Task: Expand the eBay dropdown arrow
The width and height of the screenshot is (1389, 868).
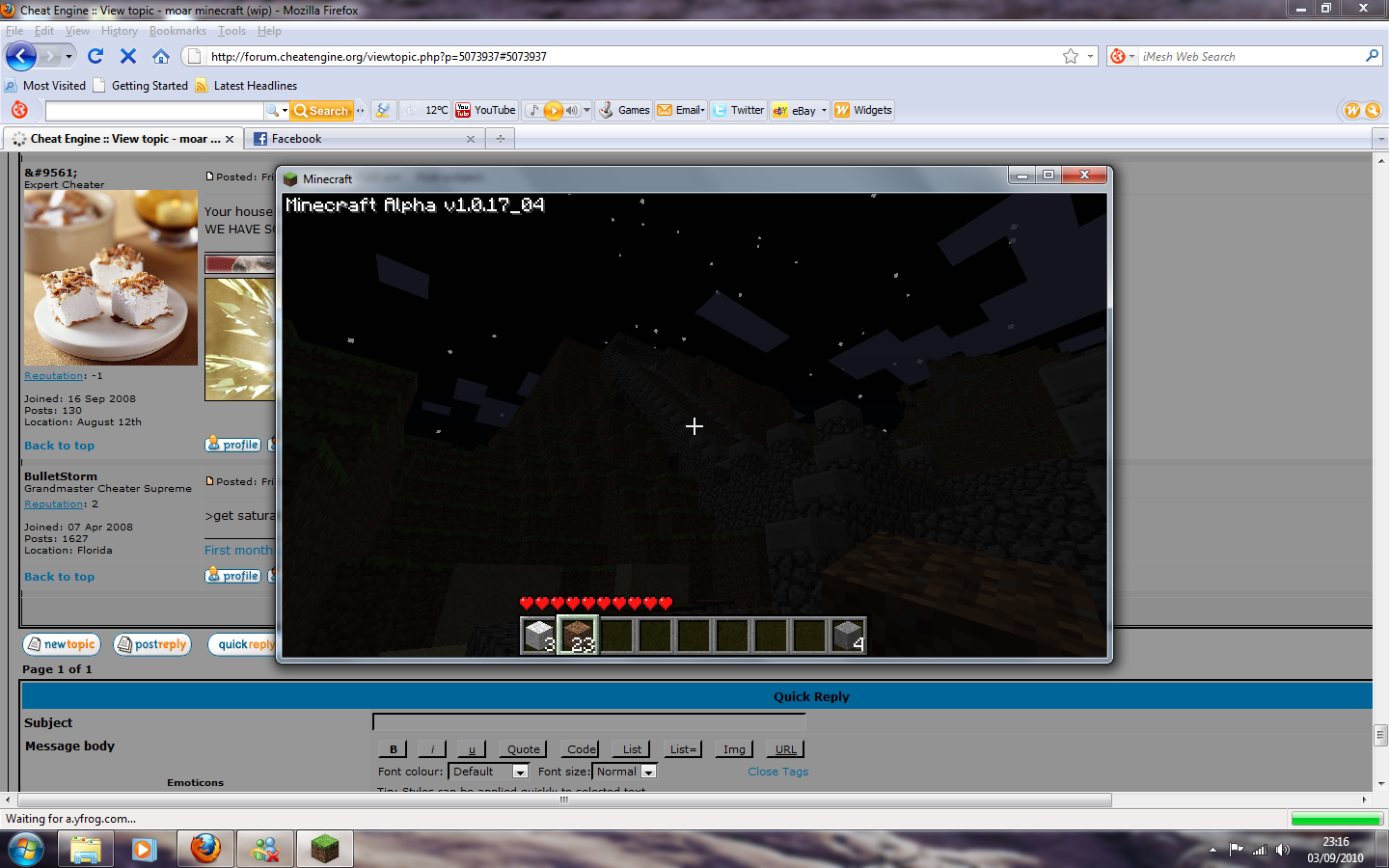Action: (825, 110)
